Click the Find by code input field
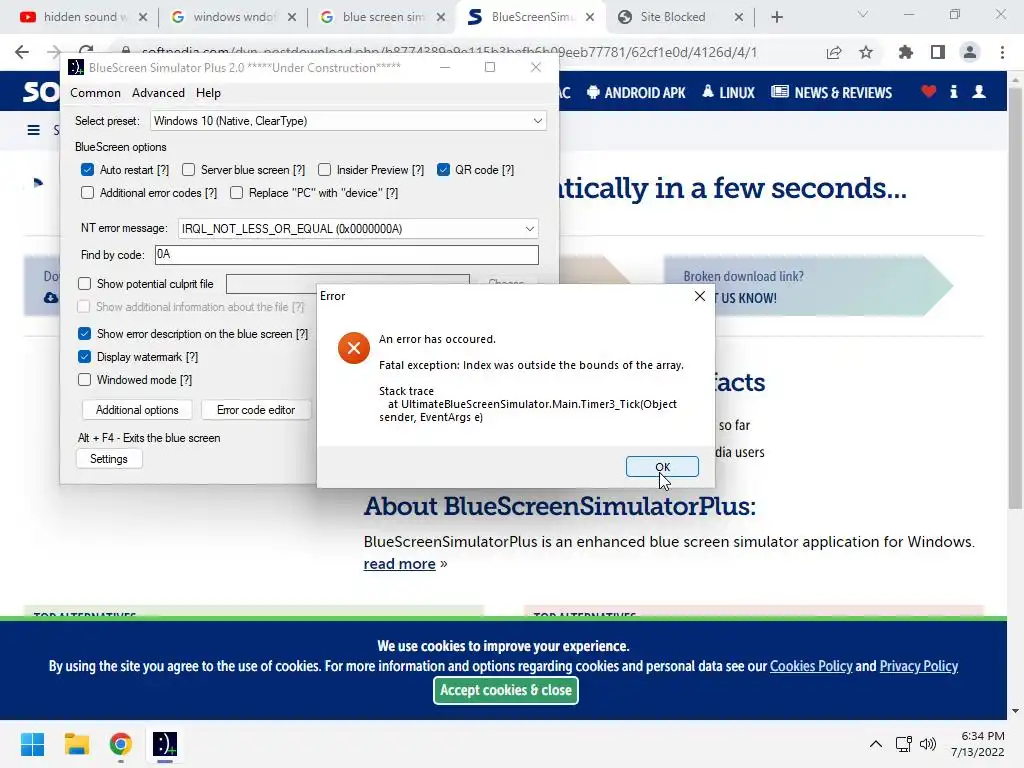This screenshot has width=1024, height=768. point(347,255)
